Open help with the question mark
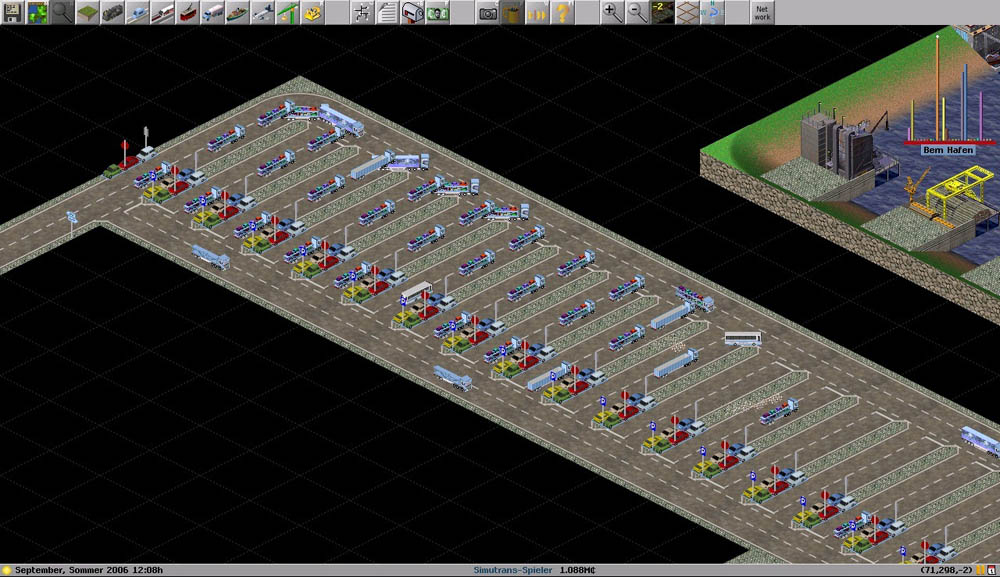Screen dimensions: 1000x577 (x=563, y=12)
